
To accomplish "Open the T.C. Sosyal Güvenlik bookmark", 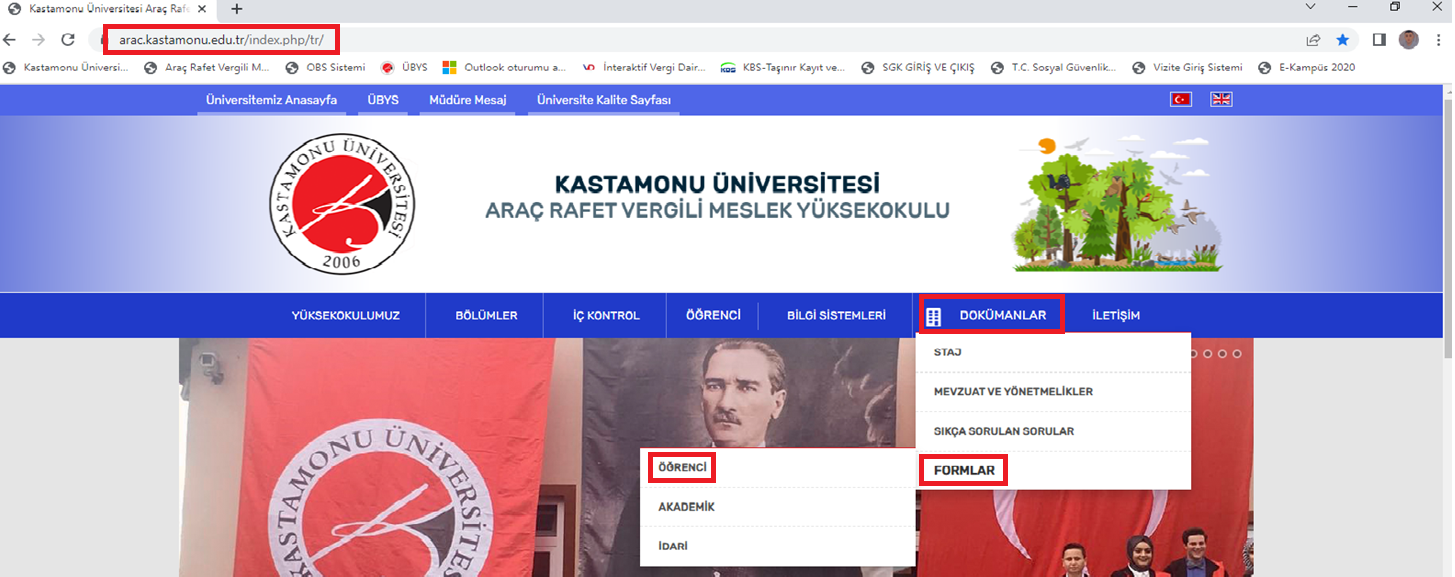I will [1054, 68].
